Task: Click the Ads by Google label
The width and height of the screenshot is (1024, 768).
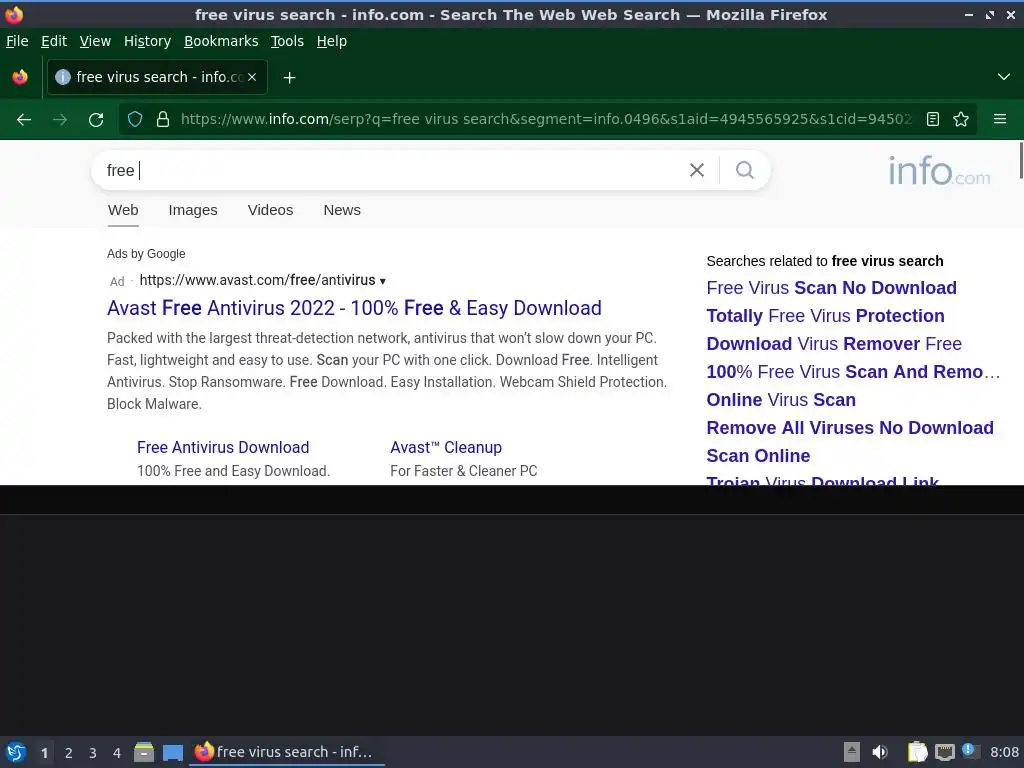Action: tap(146, 254)
